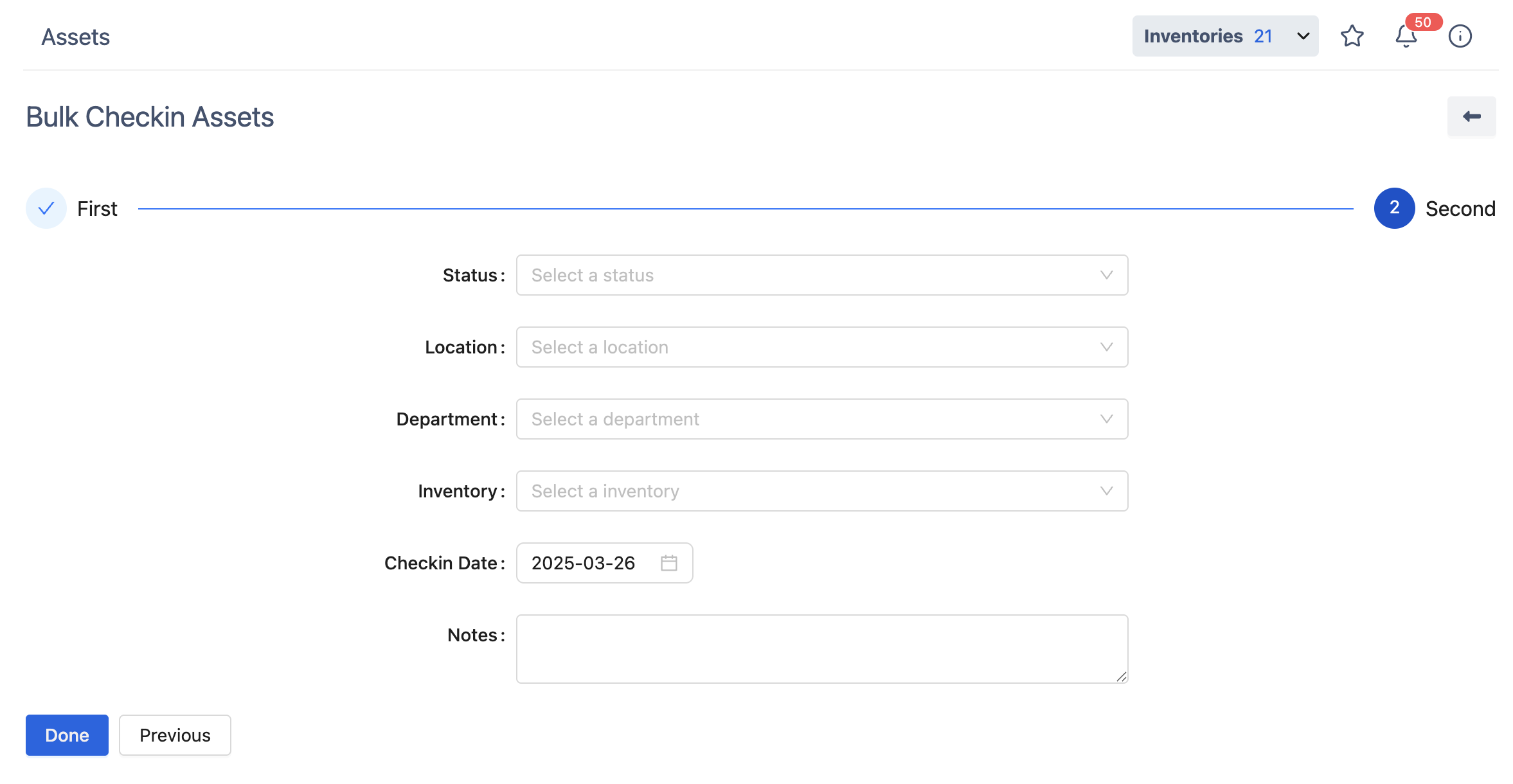This screenshot has height=784, width=1513.
Task: Select the First step label
Action: 97,209
